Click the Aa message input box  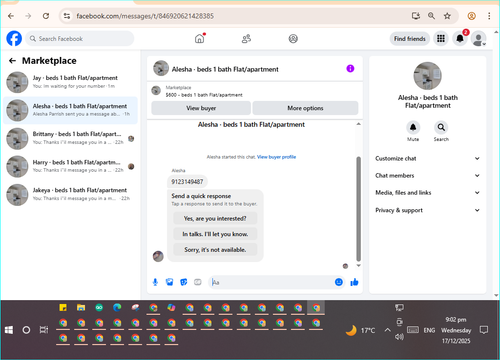tap(272, 282)
